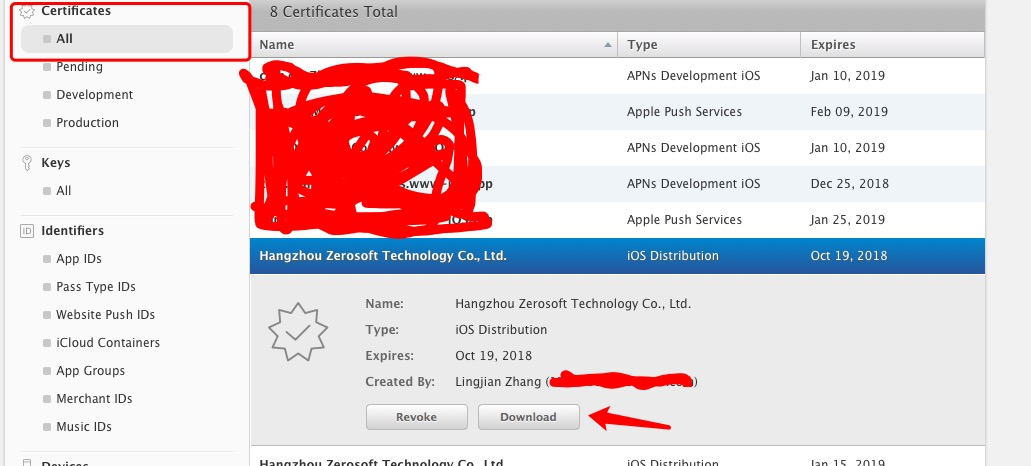This screenshot has height=466, width=1031.
Task: Open Music IDs section
Action: click(84, 427)
